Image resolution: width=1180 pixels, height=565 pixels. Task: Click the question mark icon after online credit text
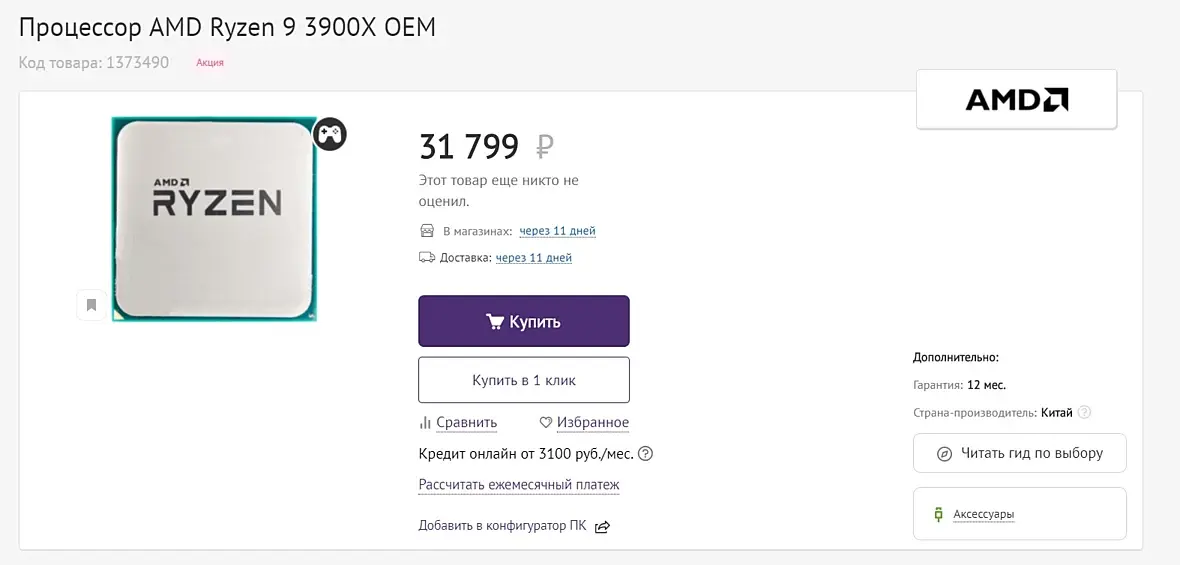coord(645,454)
